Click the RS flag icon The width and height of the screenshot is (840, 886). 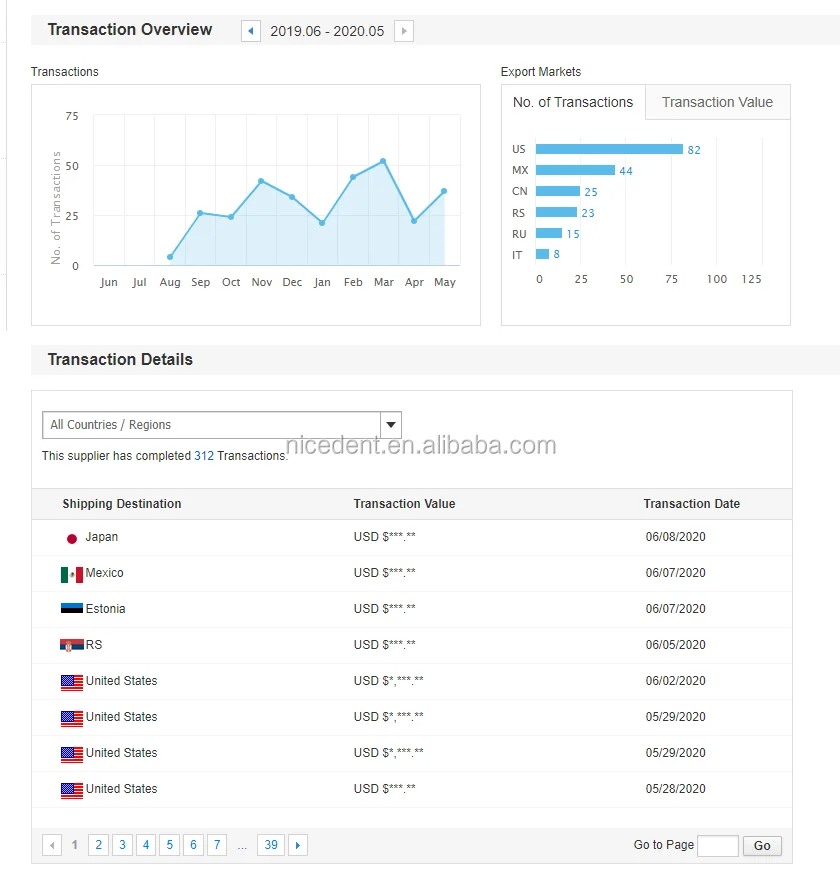pos(71,645)
